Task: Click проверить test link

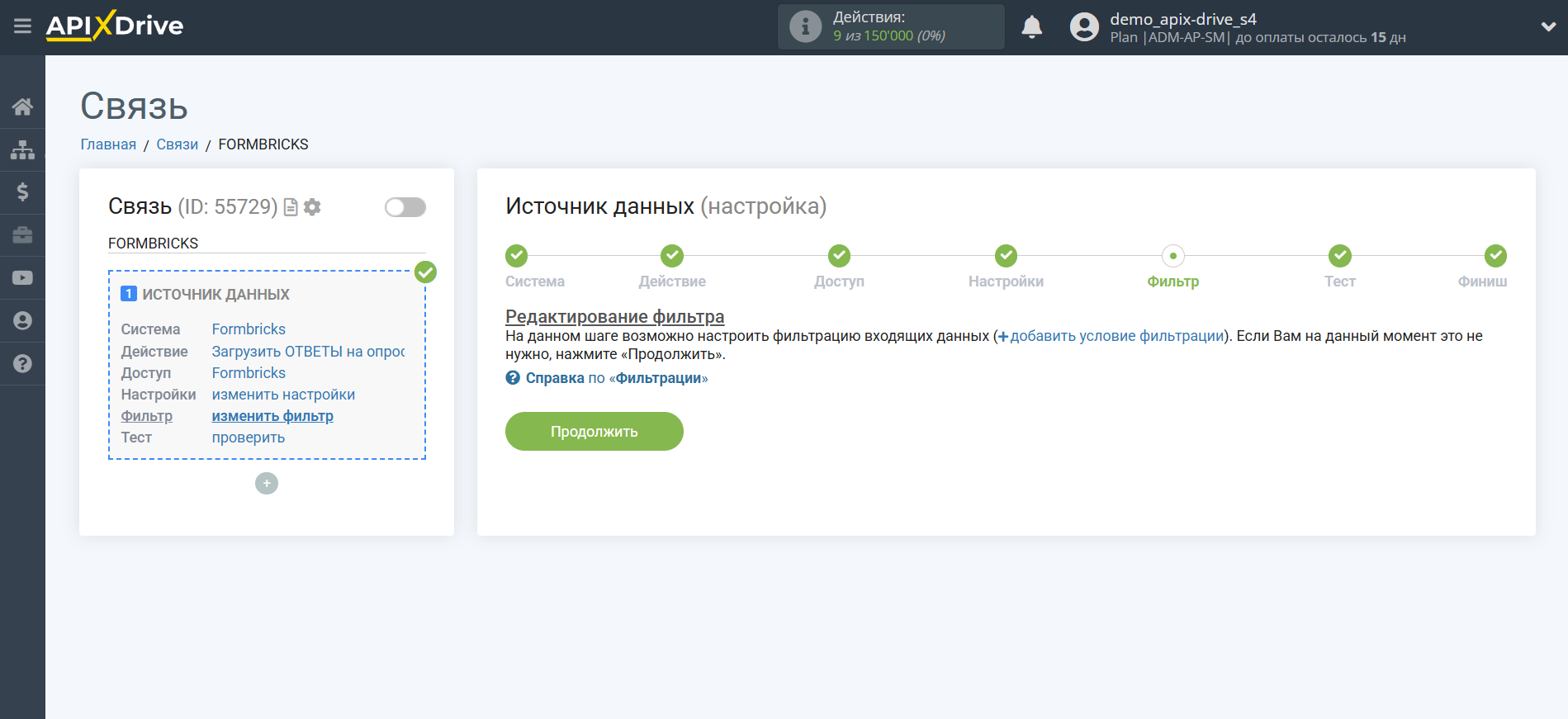Action: point(249,438)
